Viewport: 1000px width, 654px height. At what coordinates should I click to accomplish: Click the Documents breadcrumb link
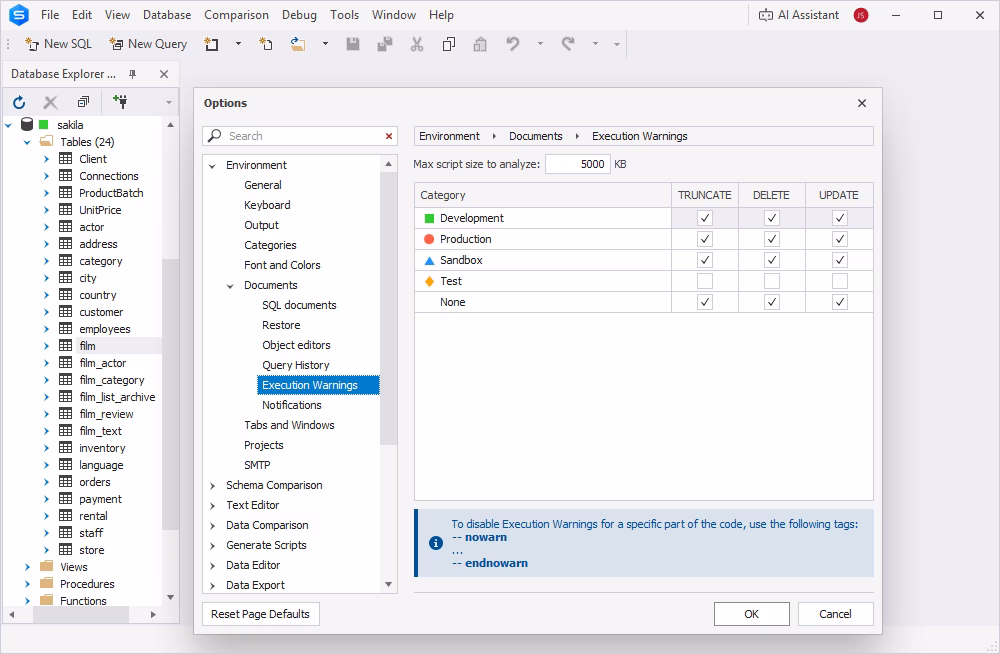click(536, 136)
